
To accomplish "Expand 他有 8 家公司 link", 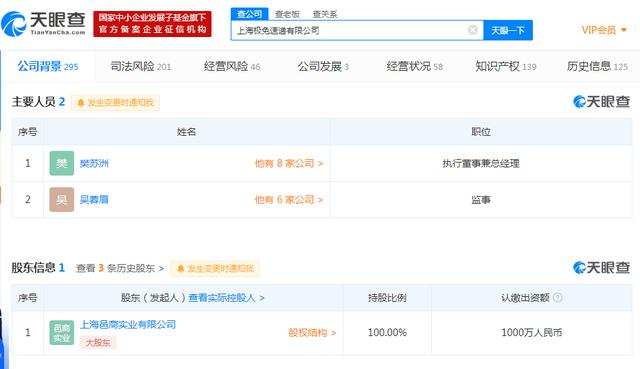I will click(289, 164).
